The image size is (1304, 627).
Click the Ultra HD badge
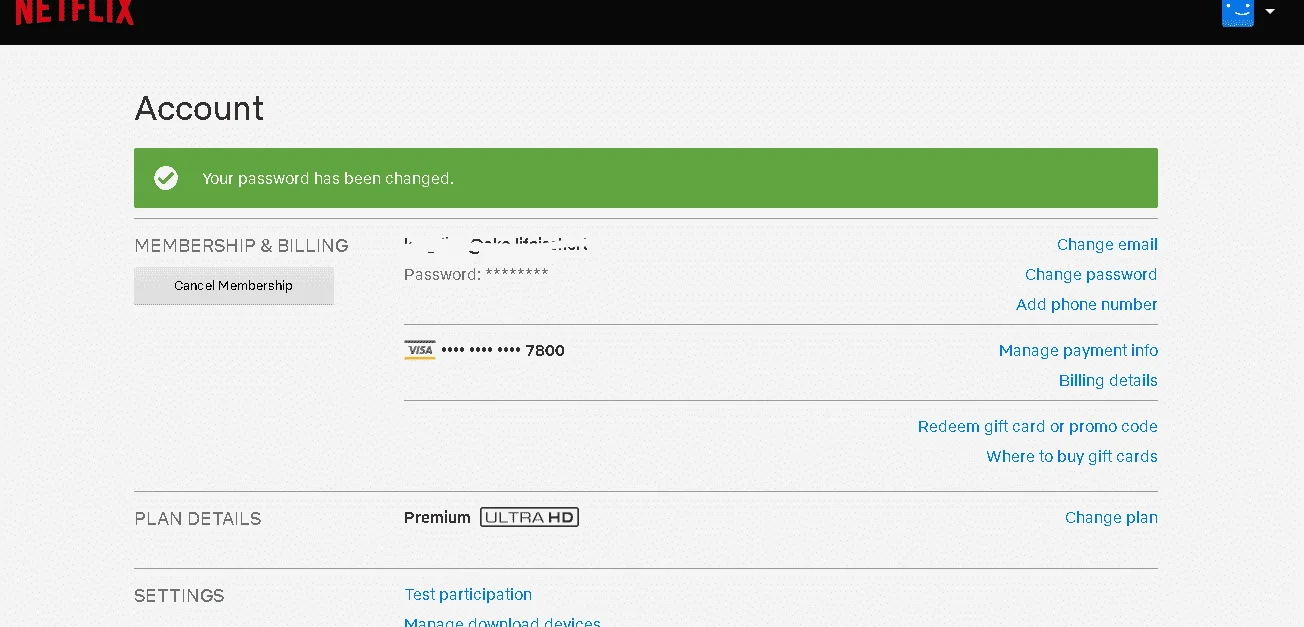coord(529,517)
